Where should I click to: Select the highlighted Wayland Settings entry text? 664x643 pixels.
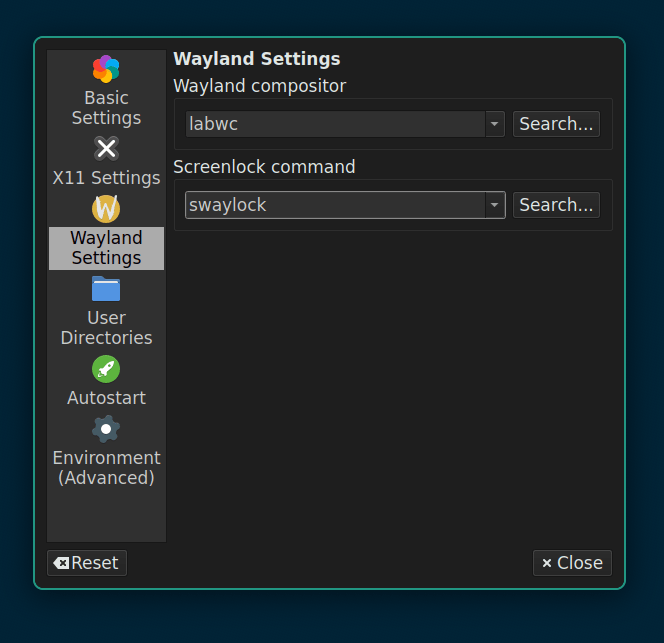[106, 248]
